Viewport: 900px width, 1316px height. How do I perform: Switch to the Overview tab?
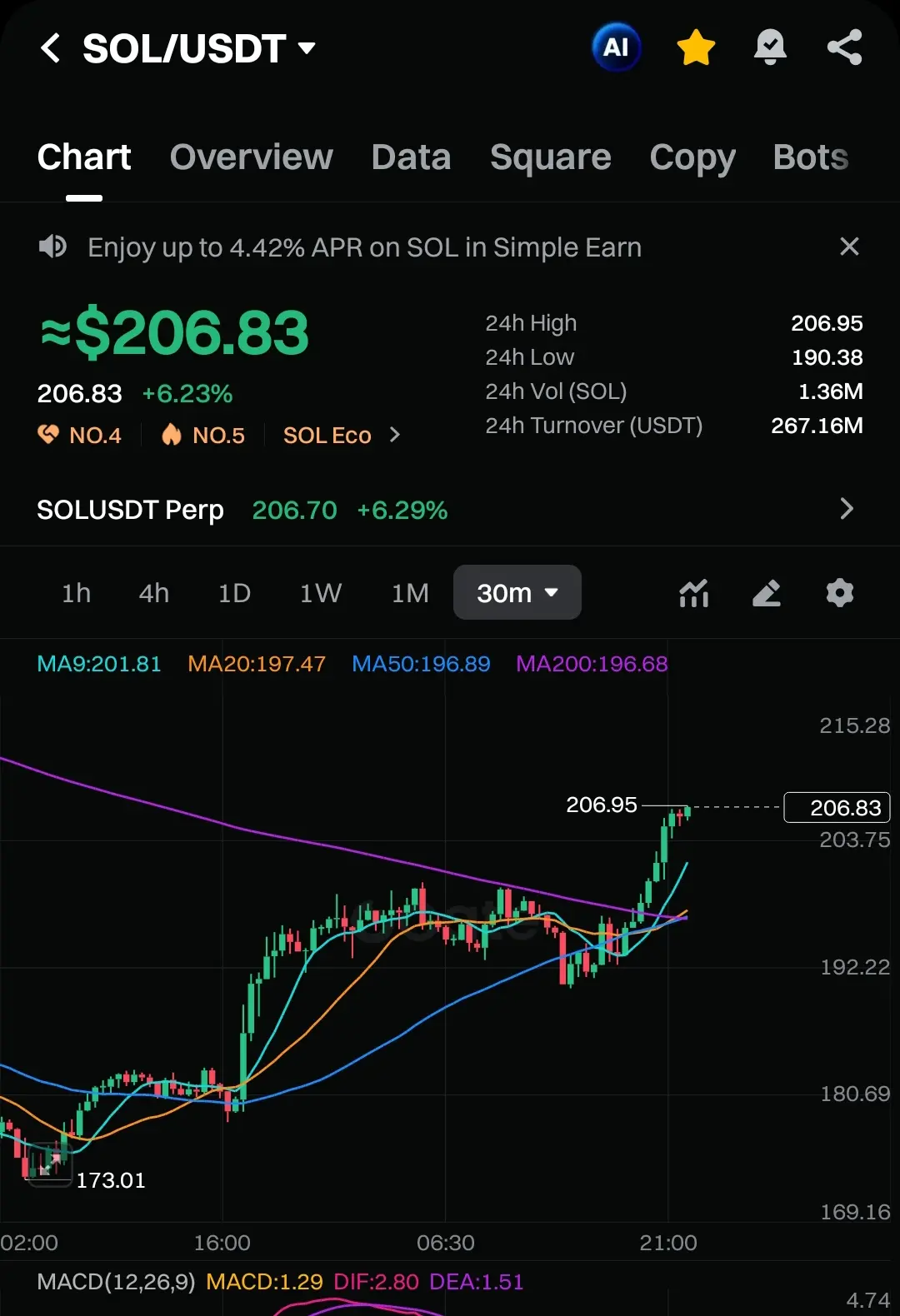[251, 157]
